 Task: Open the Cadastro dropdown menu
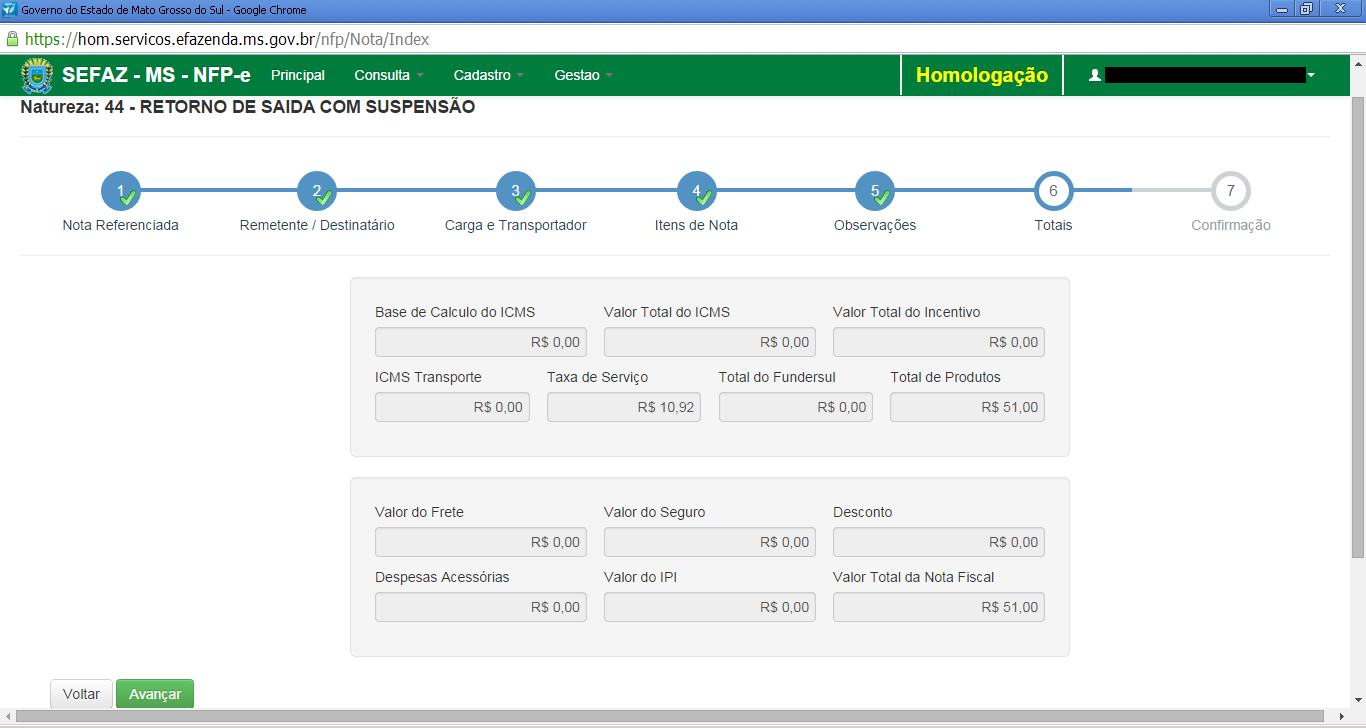488,75
